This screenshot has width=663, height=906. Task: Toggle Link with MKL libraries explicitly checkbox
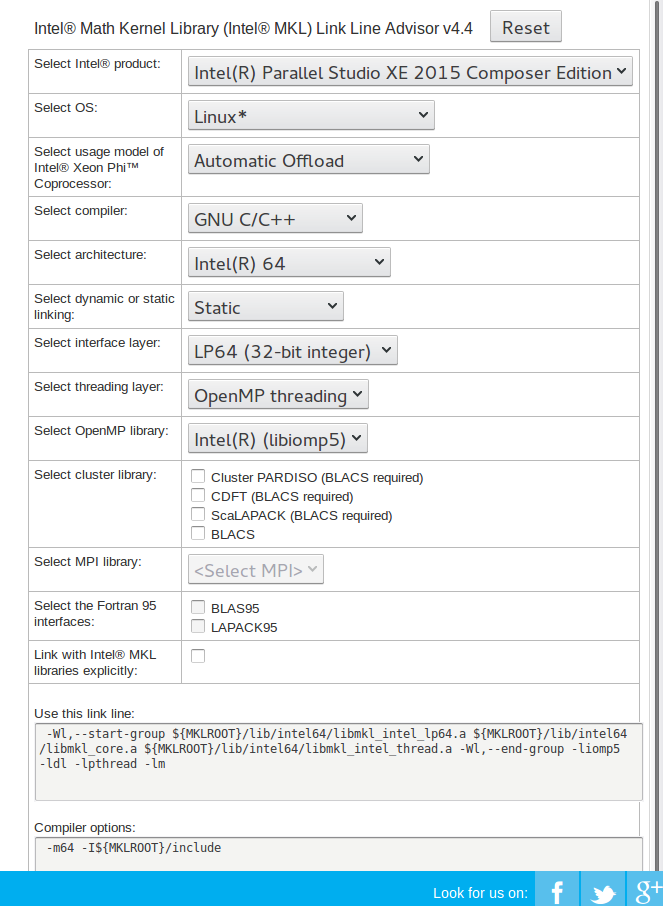coord(198,656)
